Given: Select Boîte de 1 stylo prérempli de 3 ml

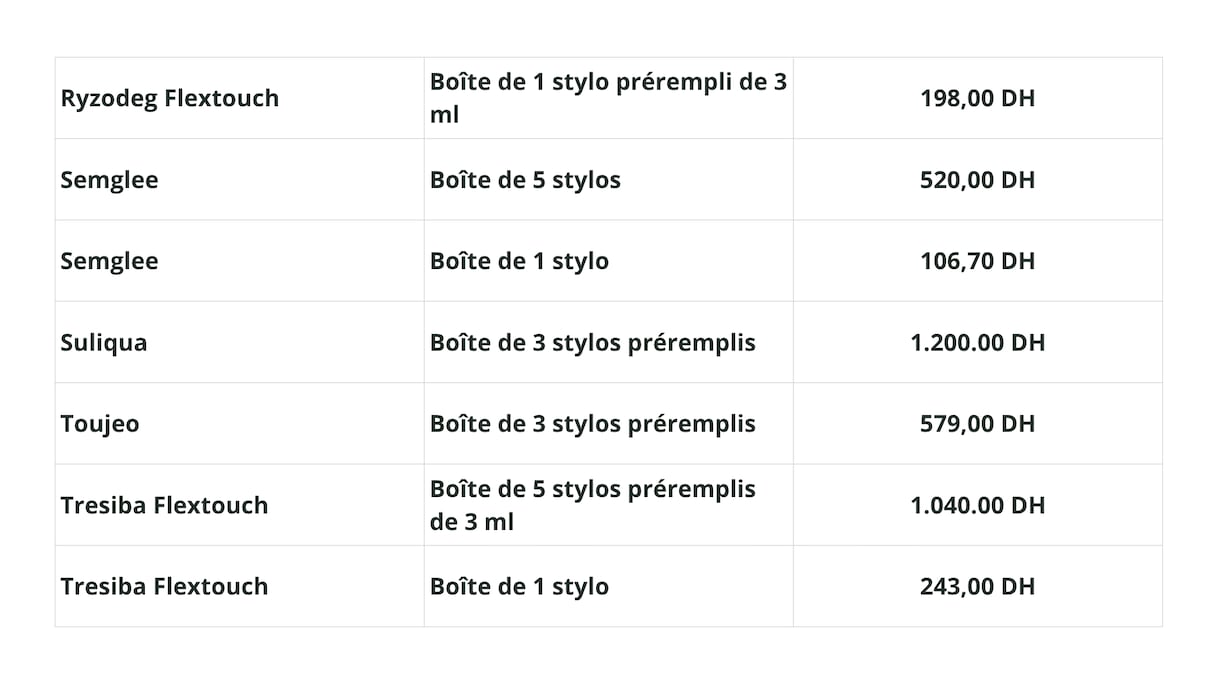Looking at the screenshot, I should point(608,98).
